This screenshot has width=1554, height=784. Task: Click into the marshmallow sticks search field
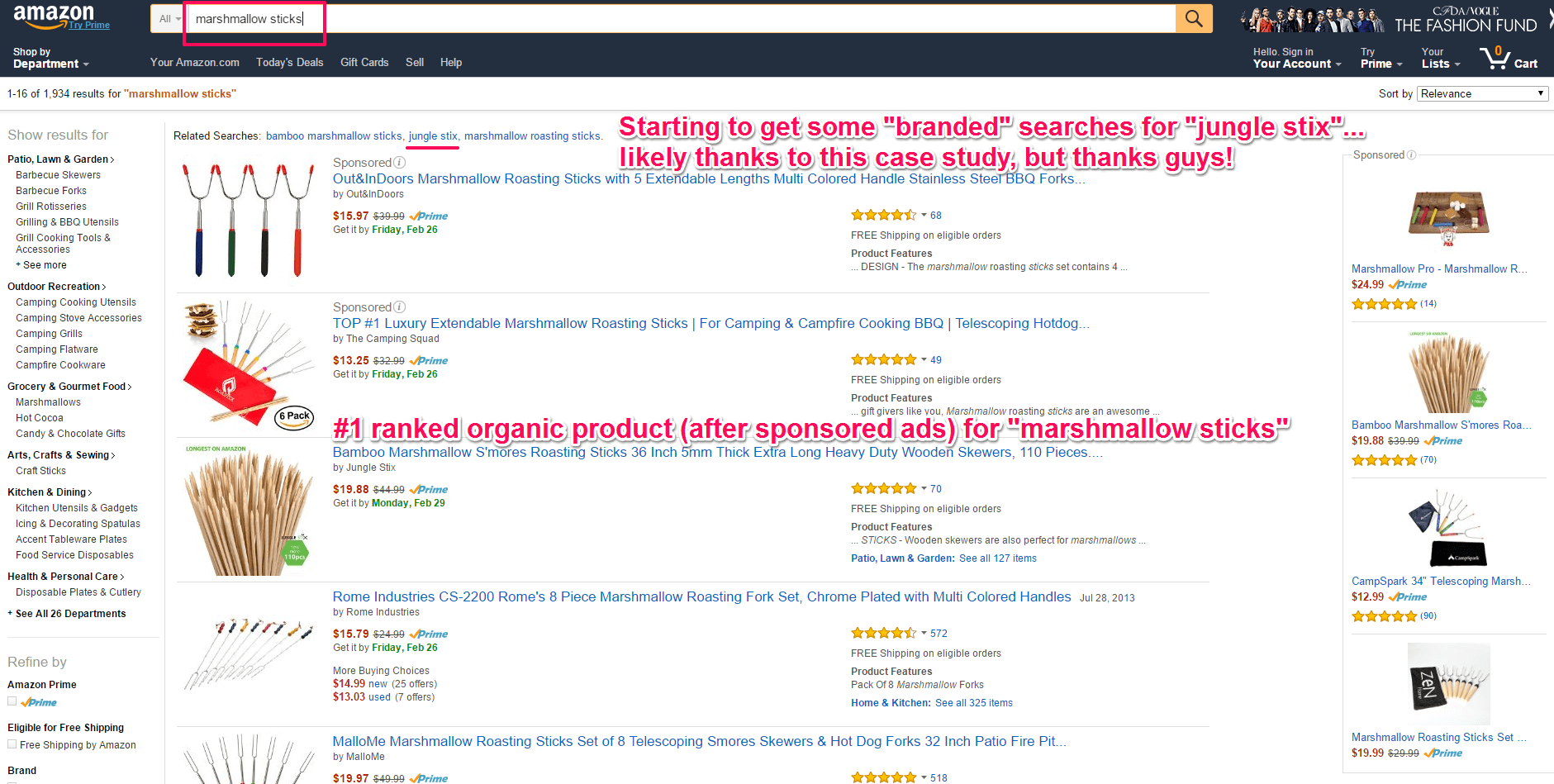661,19
